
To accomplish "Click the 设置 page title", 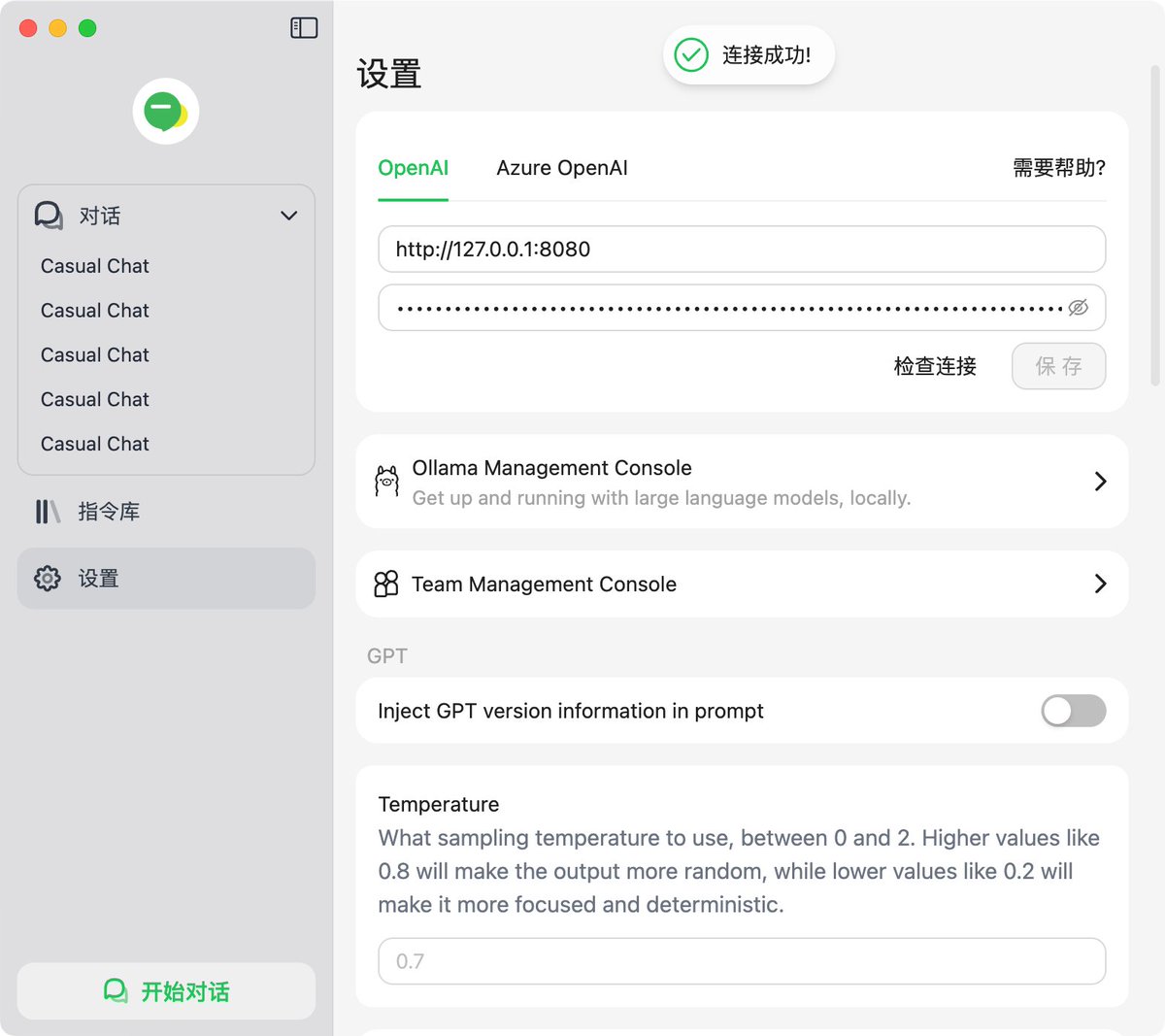I will (389, 74).
